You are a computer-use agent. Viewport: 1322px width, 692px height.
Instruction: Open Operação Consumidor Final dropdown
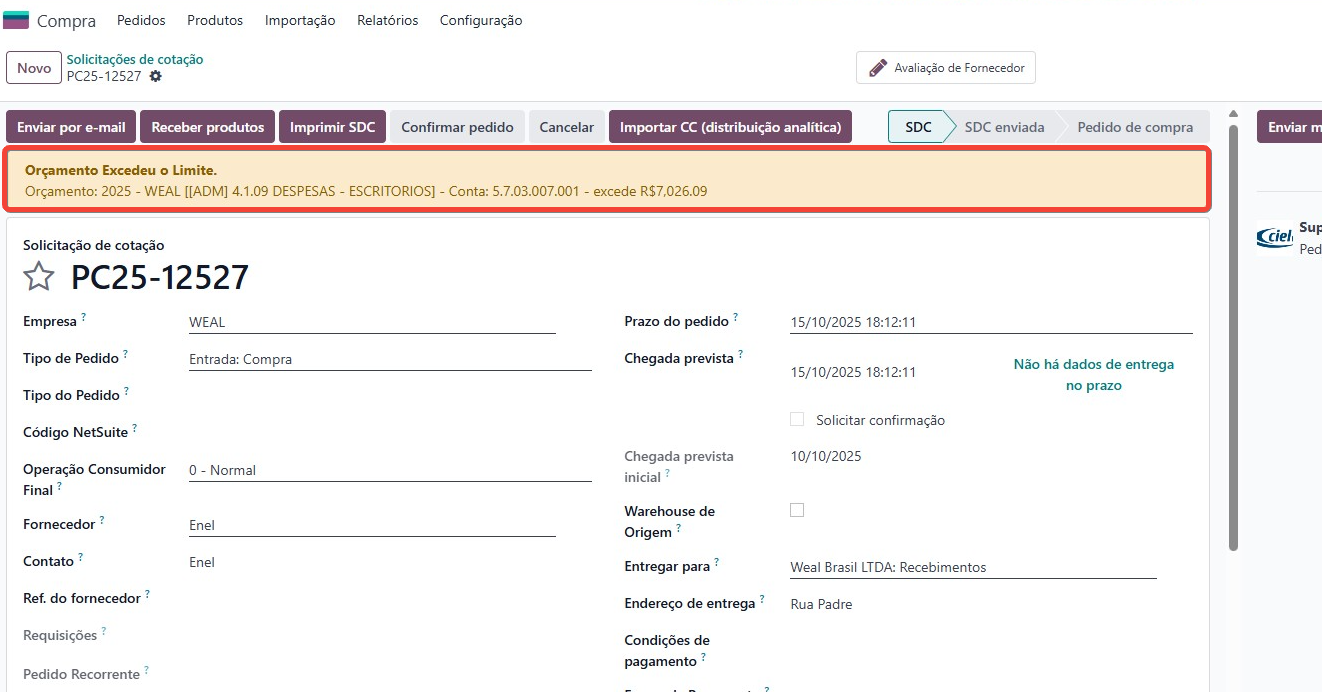pyautogui.click(x=390, y=470)
